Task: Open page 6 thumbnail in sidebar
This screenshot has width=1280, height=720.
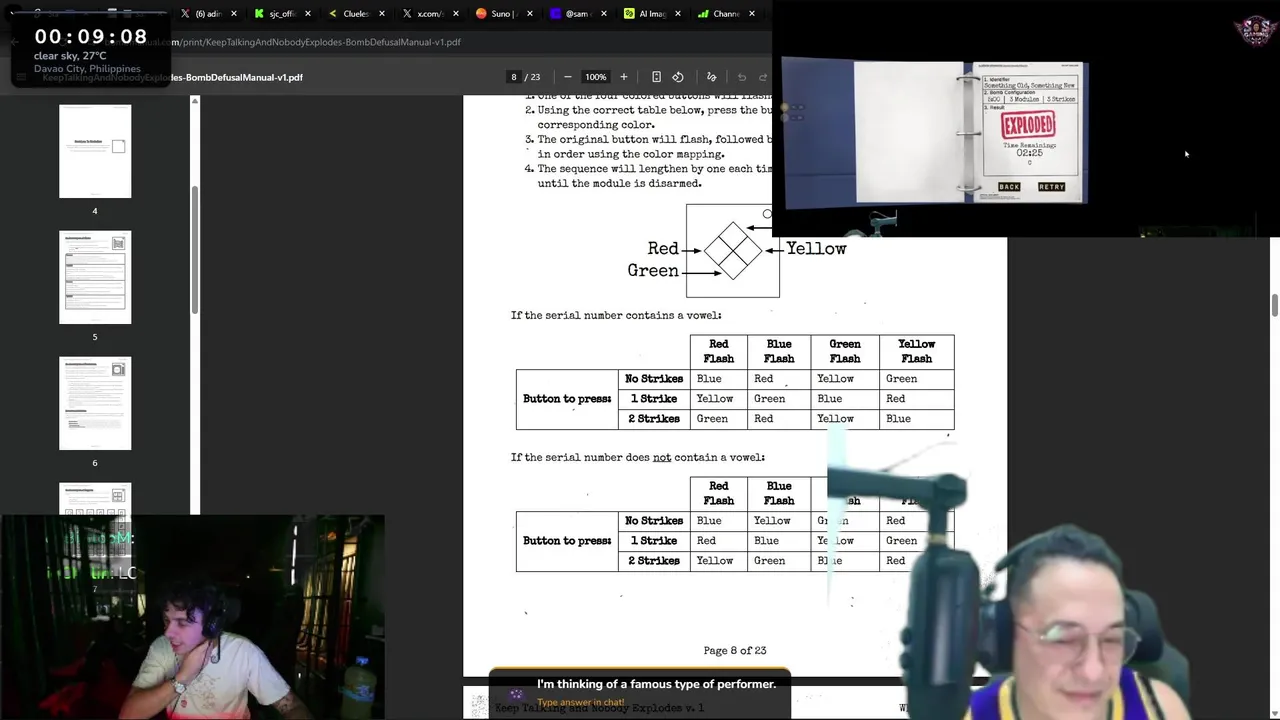Action: pos(95,403)
